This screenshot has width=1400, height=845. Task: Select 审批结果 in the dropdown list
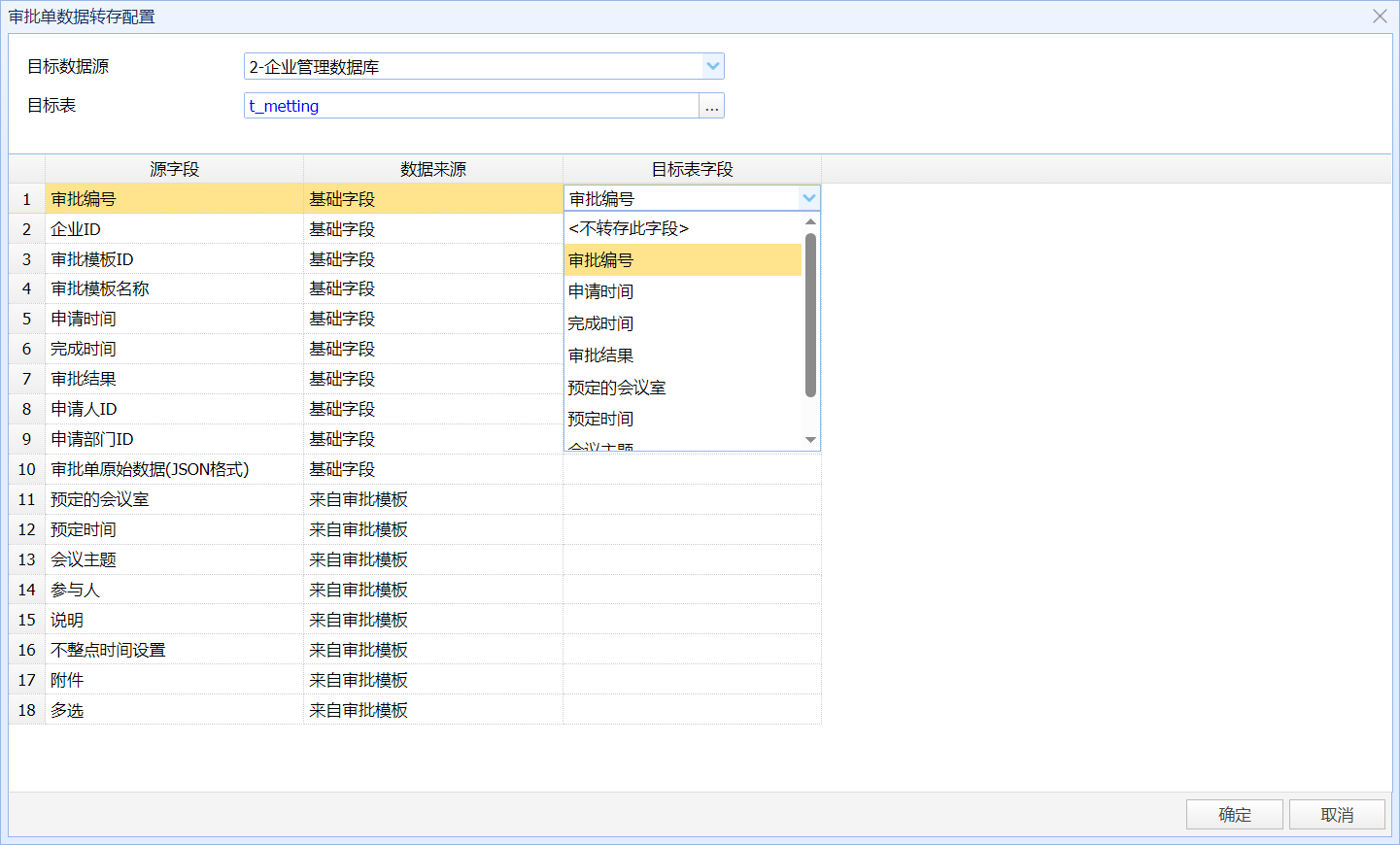coord(600,355)
